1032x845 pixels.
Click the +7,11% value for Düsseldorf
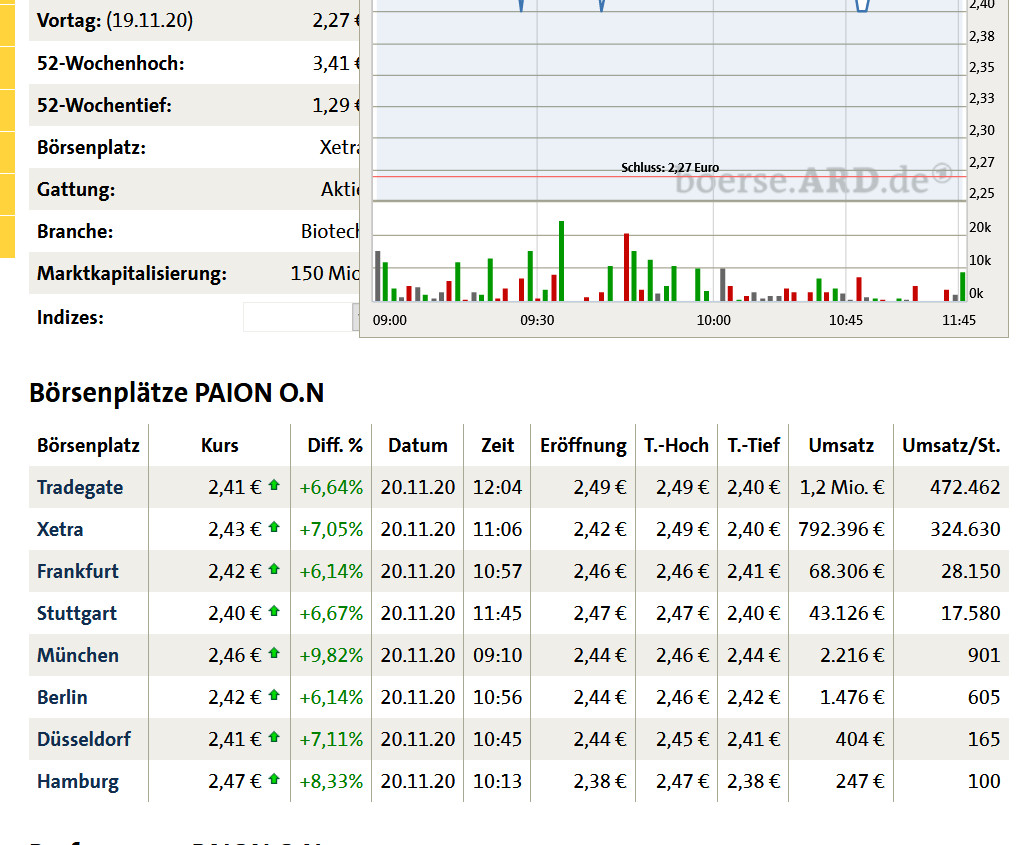click(x=331, y=740)
